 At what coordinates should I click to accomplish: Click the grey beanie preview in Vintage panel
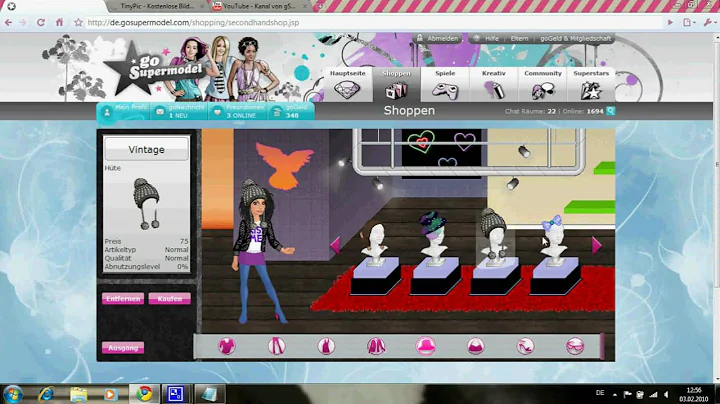coord(146,204)
